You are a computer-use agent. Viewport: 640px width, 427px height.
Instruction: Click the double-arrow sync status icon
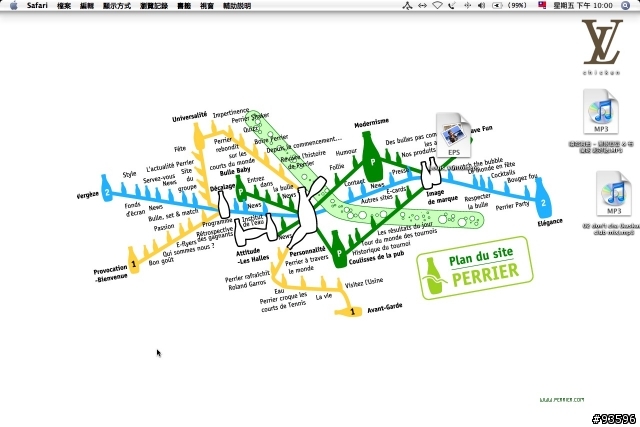422,5
